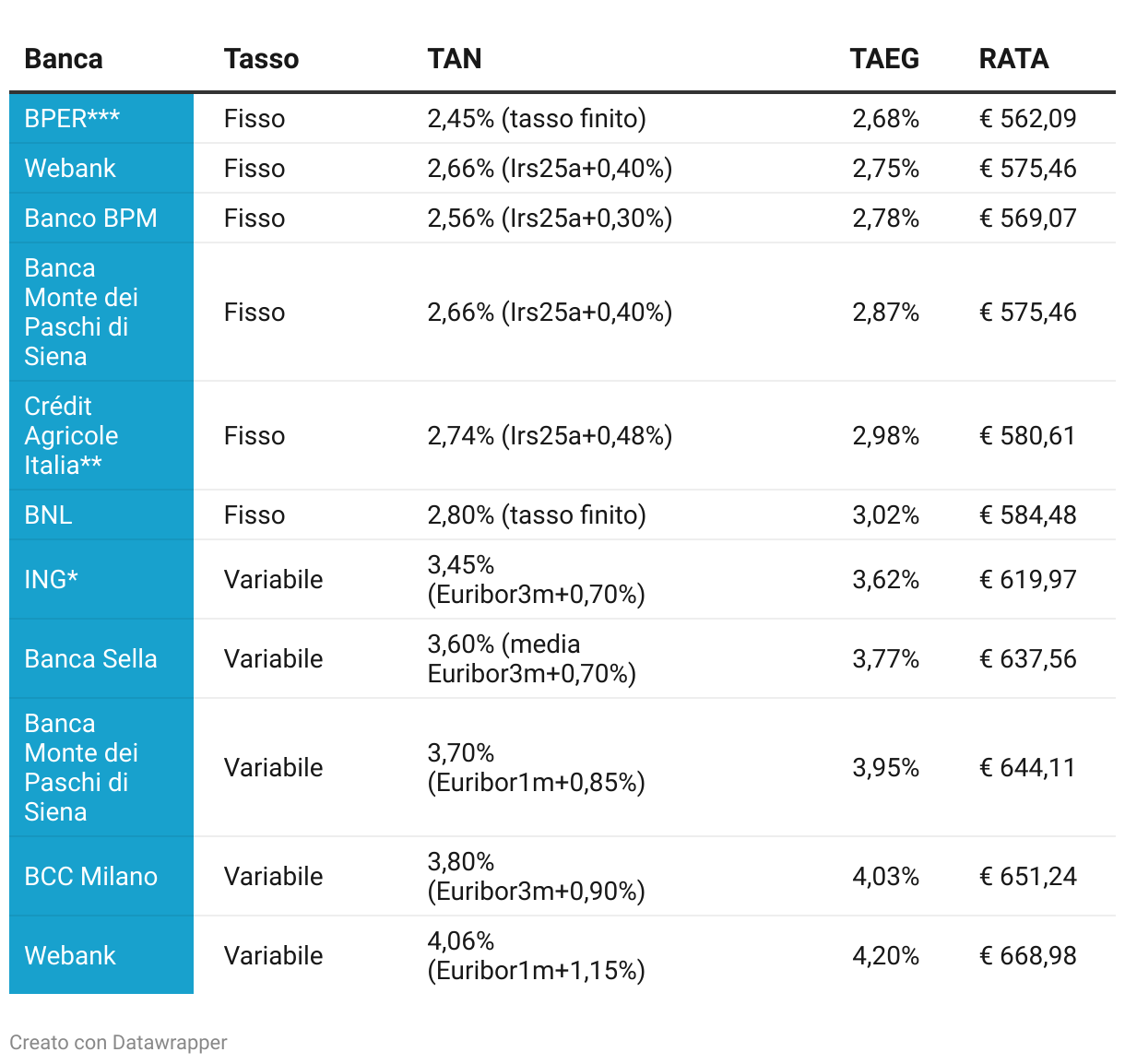Viewport: 1125px width, 1064px height.
Task: Click the BCC Milano bank cell
Action: (x=90, y=876)
